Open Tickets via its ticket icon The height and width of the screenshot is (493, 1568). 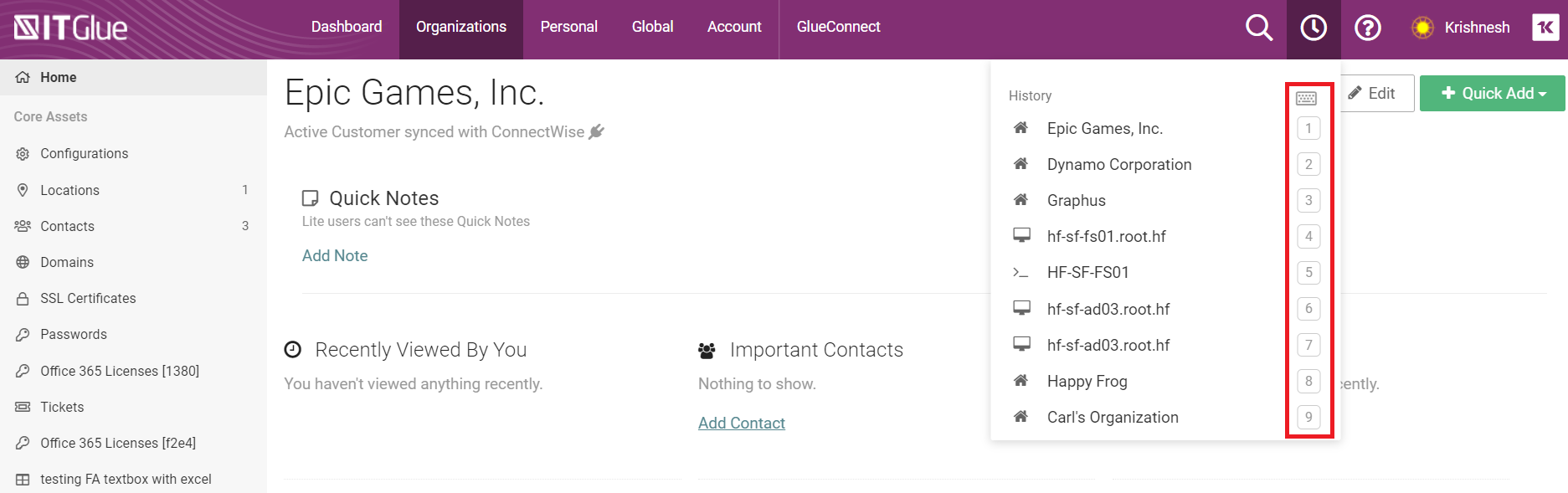(x=23, y=407)
